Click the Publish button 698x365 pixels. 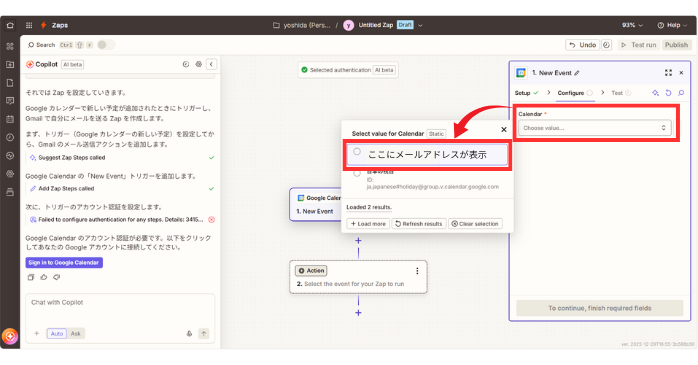pos(676,45)
